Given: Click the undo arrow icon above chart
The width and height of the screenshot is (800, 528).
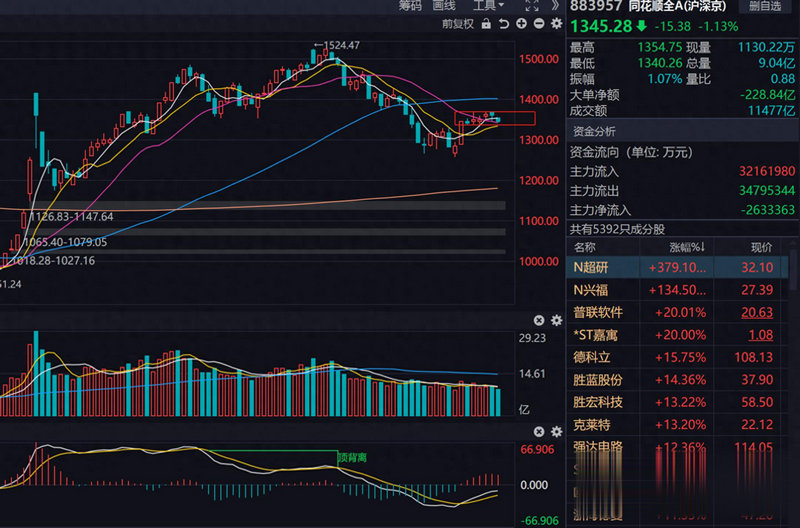Looking at the screenshot, I should tap(505, 24).
